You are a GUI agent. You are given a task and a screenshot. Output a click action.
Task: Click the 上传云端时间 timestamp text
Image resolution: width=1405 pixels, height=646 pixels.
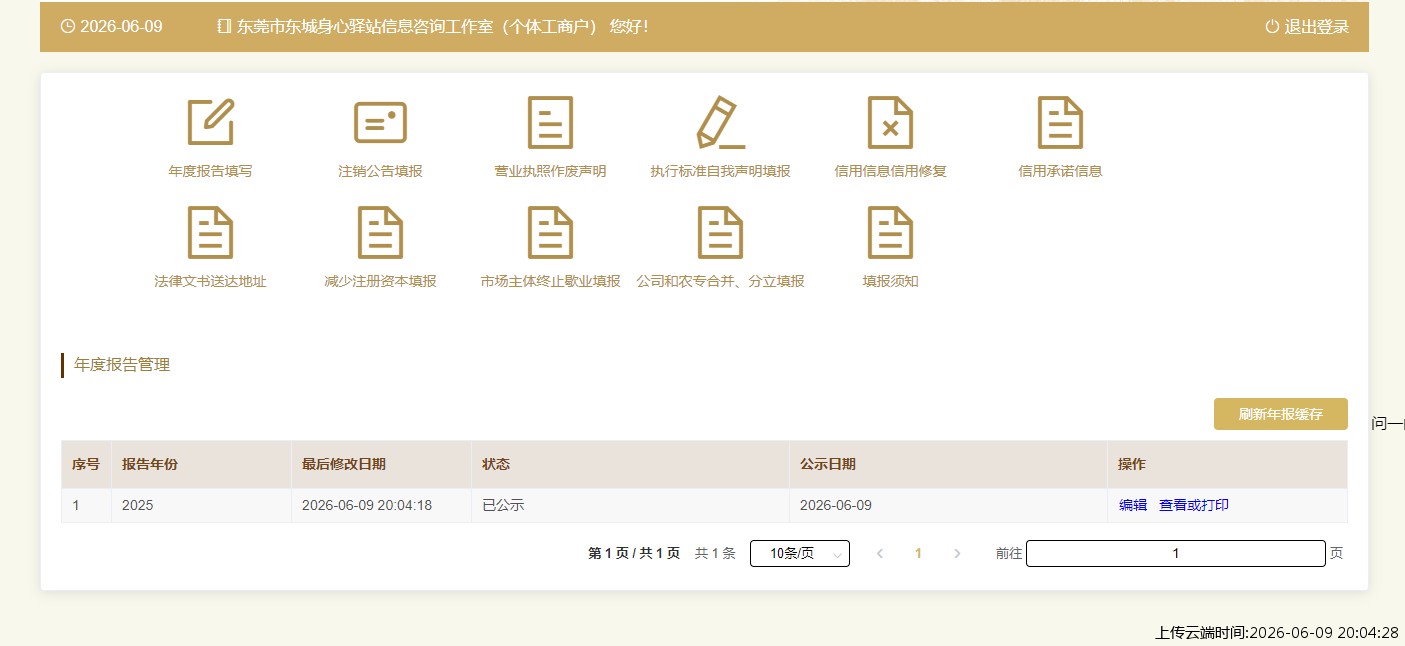click(x=1277, y=632)
